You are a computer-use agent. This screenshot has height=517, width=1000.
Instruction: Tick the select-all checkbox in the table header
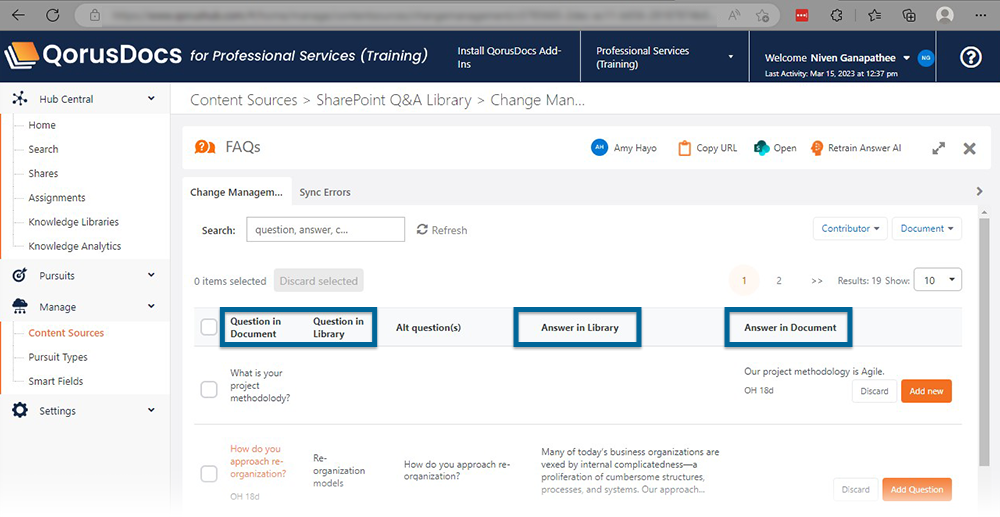pos(209,327)
